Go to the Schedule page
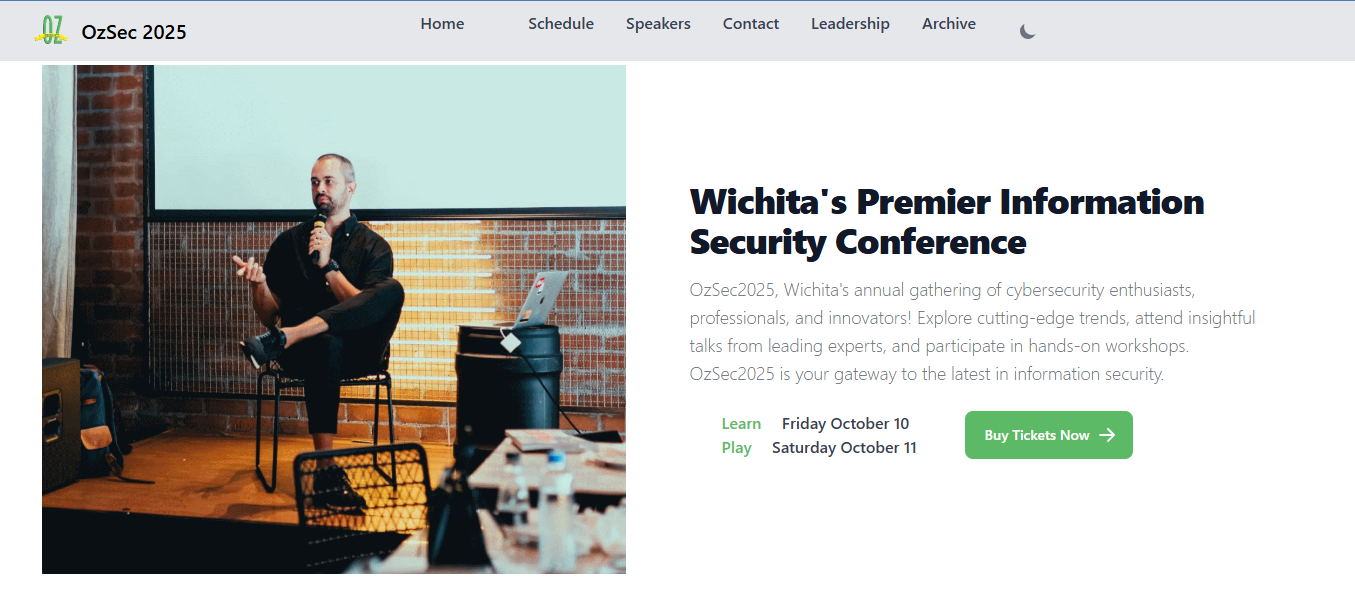The image size is (1355, 595). (561, 24)
